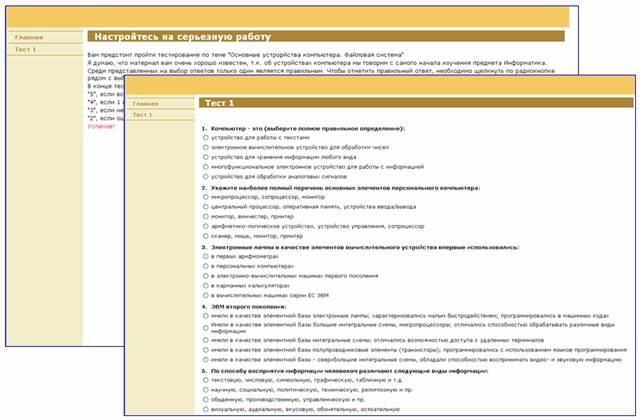
Task: Select radio "в персональных компьютерах"
Action: (206, 266)
